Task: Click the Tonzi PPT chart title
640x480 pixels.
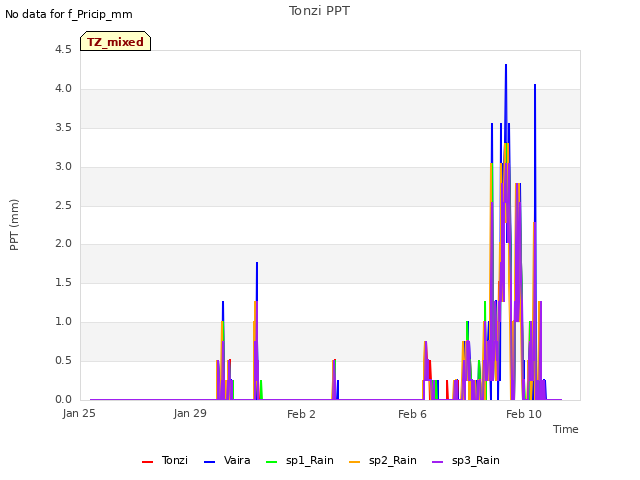Action: (319, 11)
